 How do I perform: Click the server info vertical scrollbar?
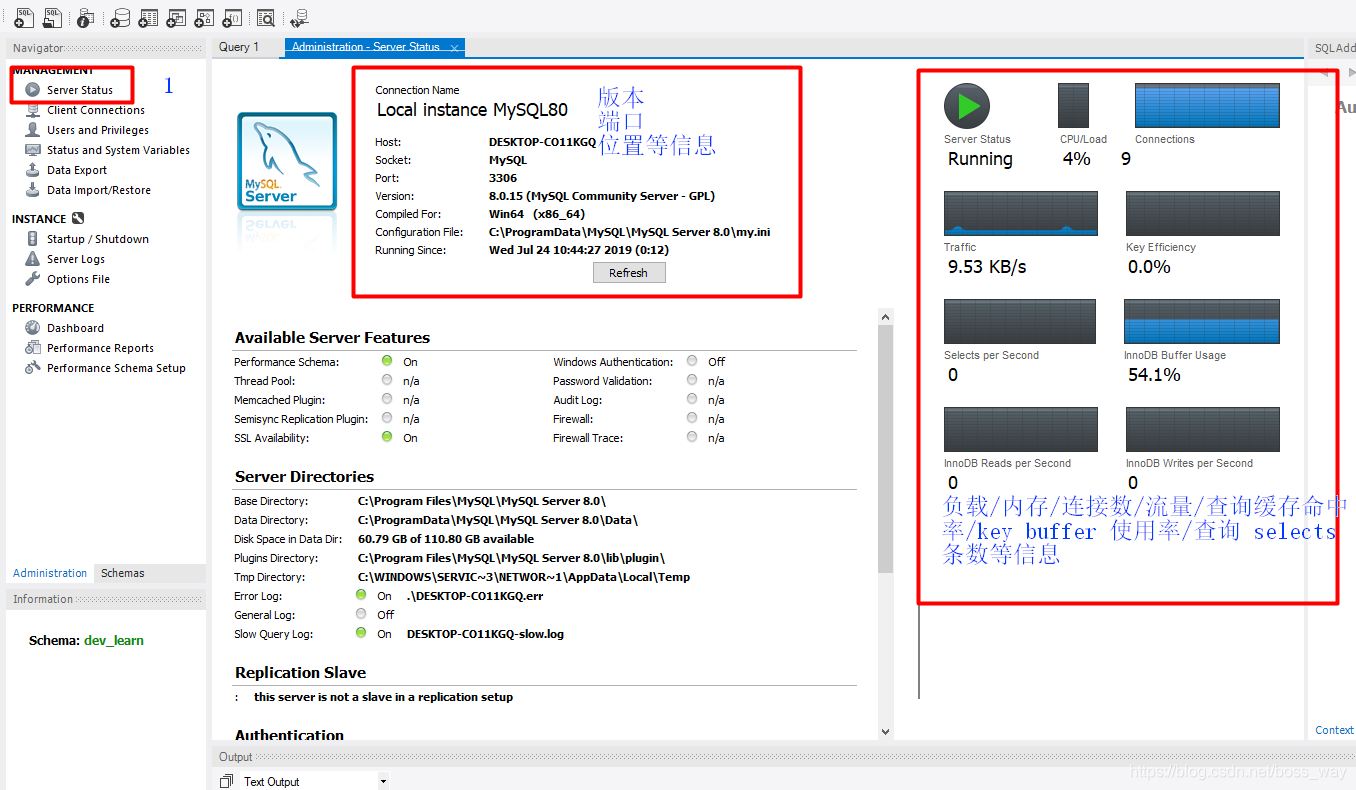tap(885, 448)
